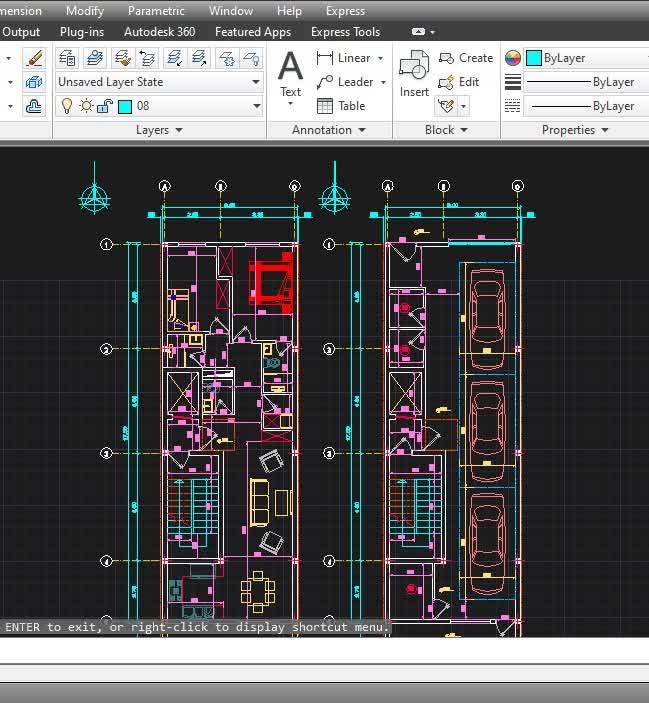This screenshot has width=649, height=703.
Task: Click the command line input area
Action: point(324,650)
